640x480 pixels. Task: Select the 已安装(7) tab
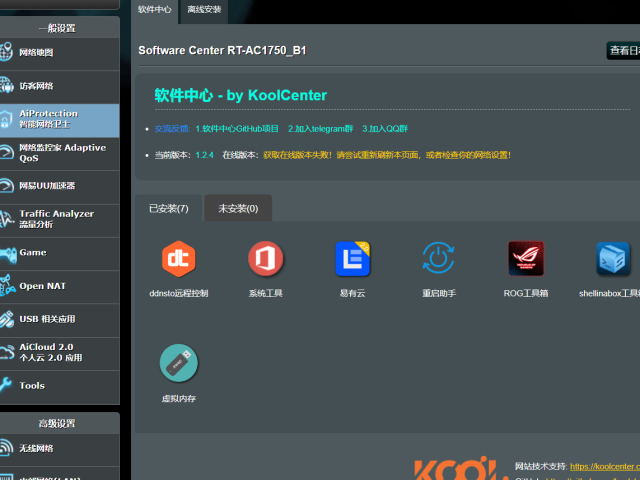click(x=168, y=208)
